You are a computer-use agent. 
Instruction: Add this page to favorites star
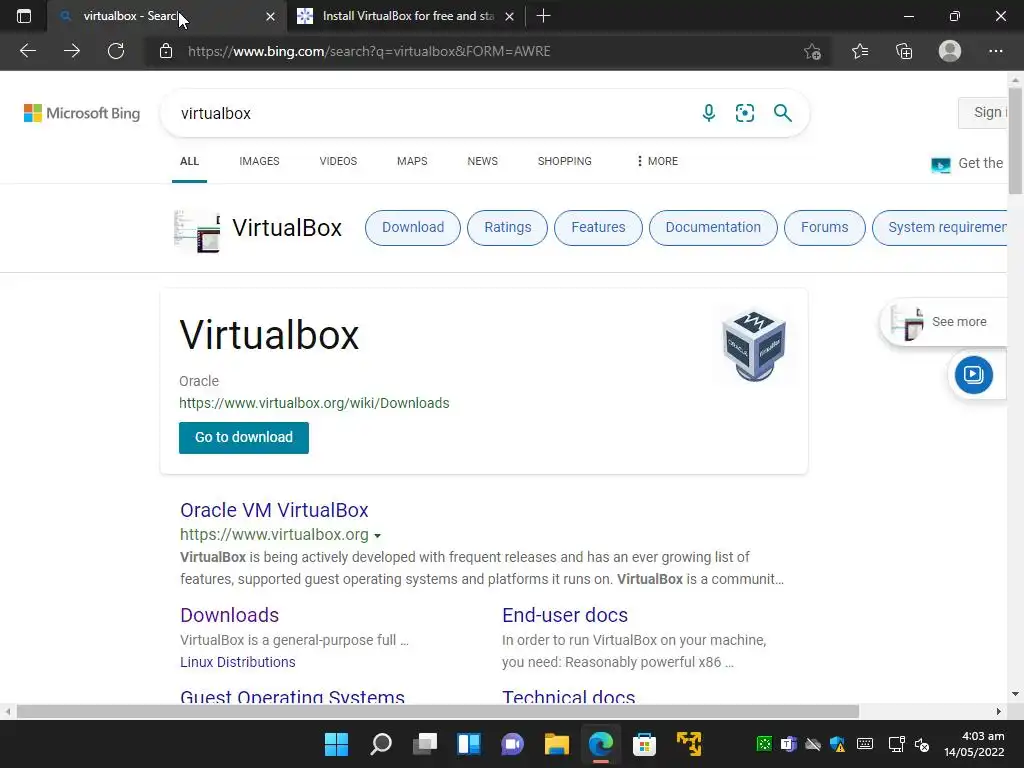coord(812,51)
